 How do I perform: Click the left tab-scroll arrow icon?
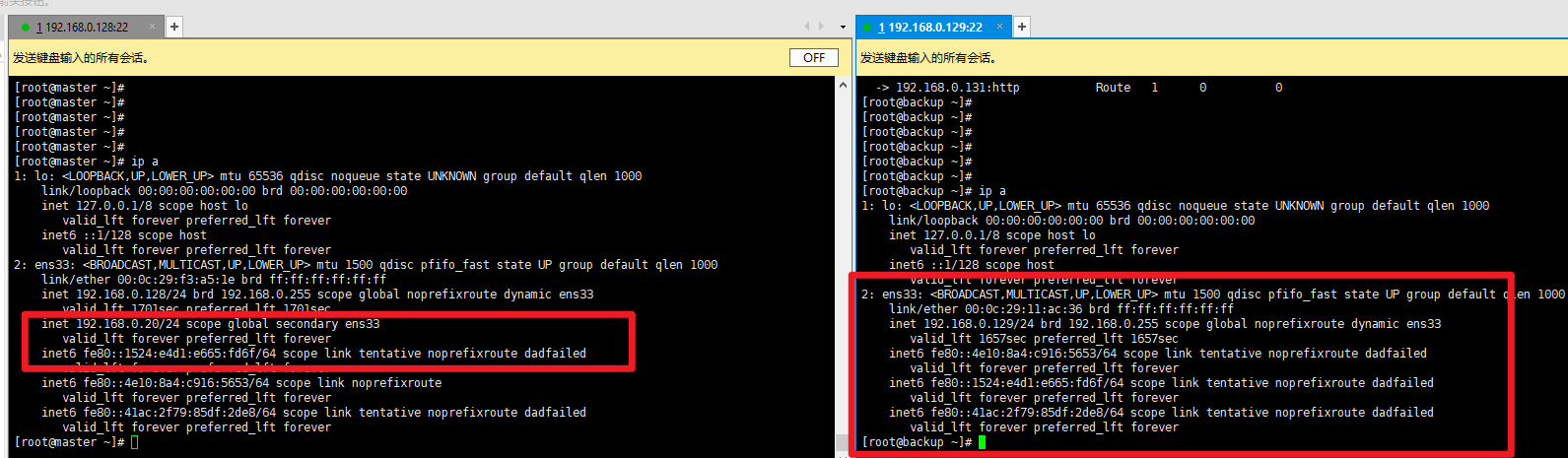(807, 27)
